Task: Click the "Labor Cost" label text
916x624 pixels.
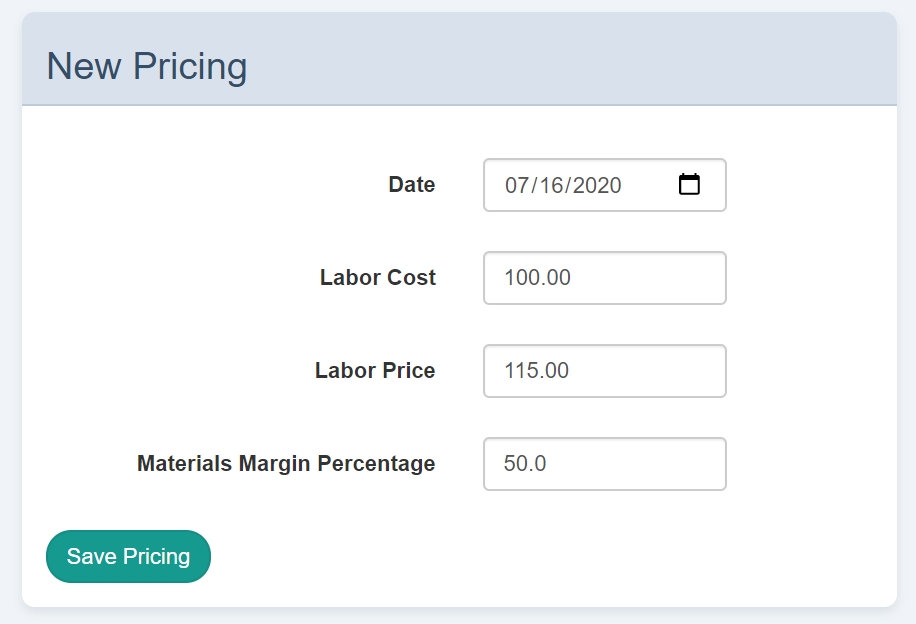Action: pyautogui.click(x=377, y=278)
